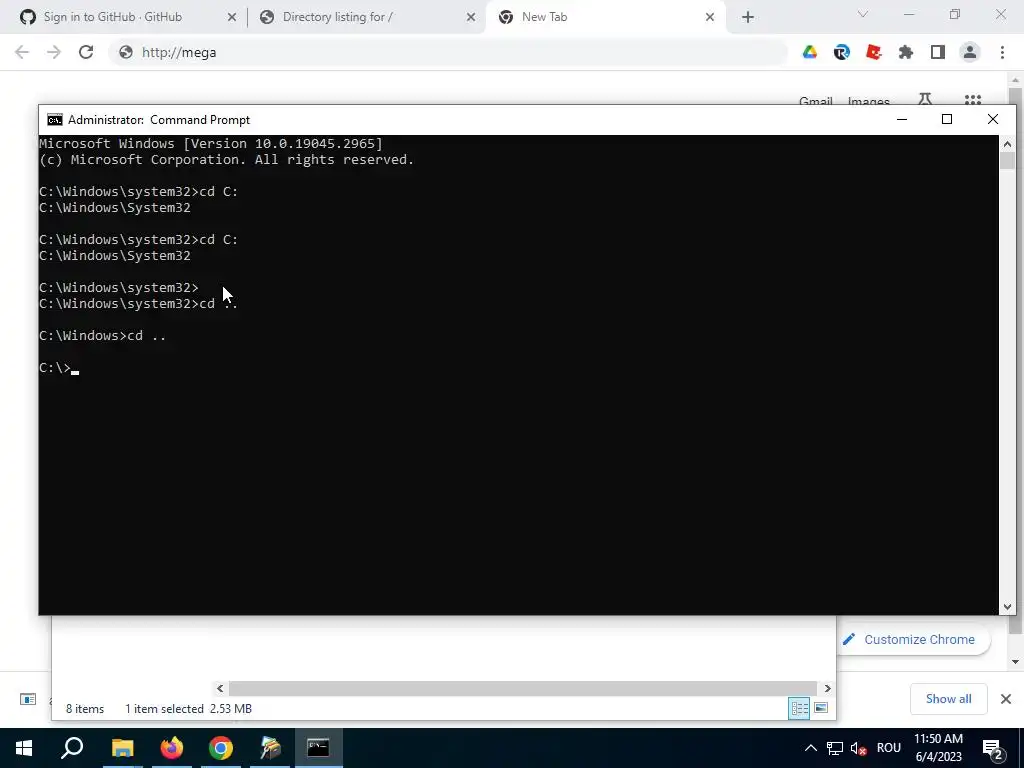Screen dimensions: 1024x768
Task: Close the Directory listing tab
Action: pyautogui.click(x=471, y=17)
